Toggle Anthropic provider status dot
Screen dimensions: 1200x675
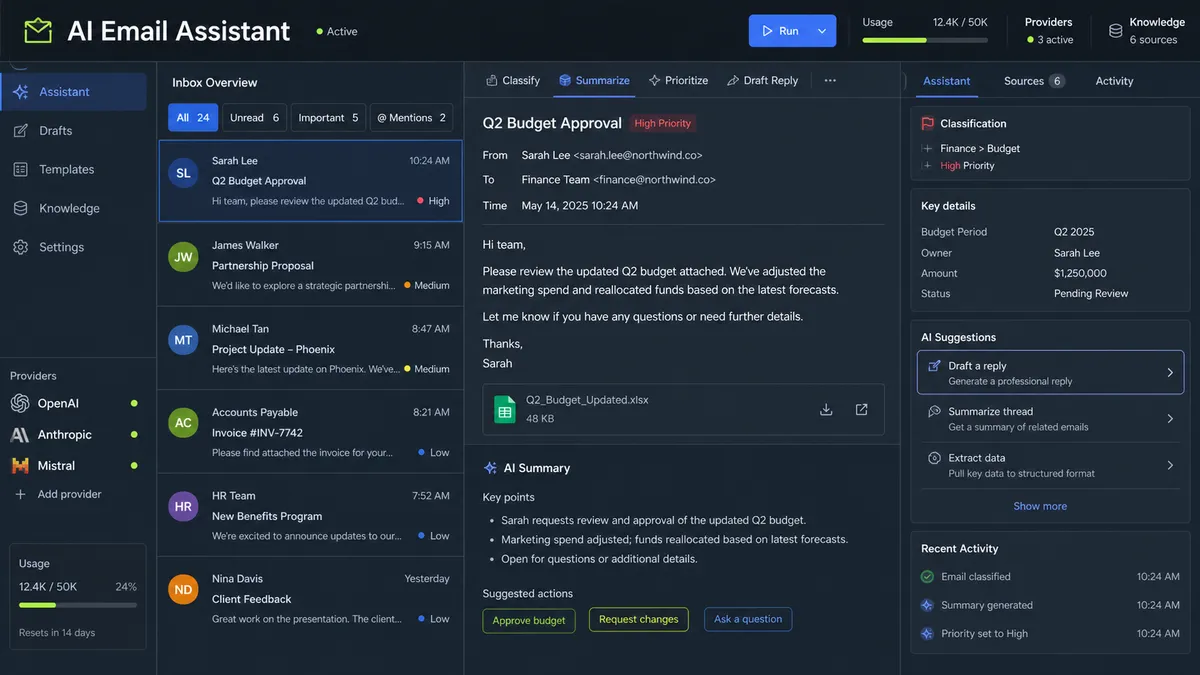point(134,435)
